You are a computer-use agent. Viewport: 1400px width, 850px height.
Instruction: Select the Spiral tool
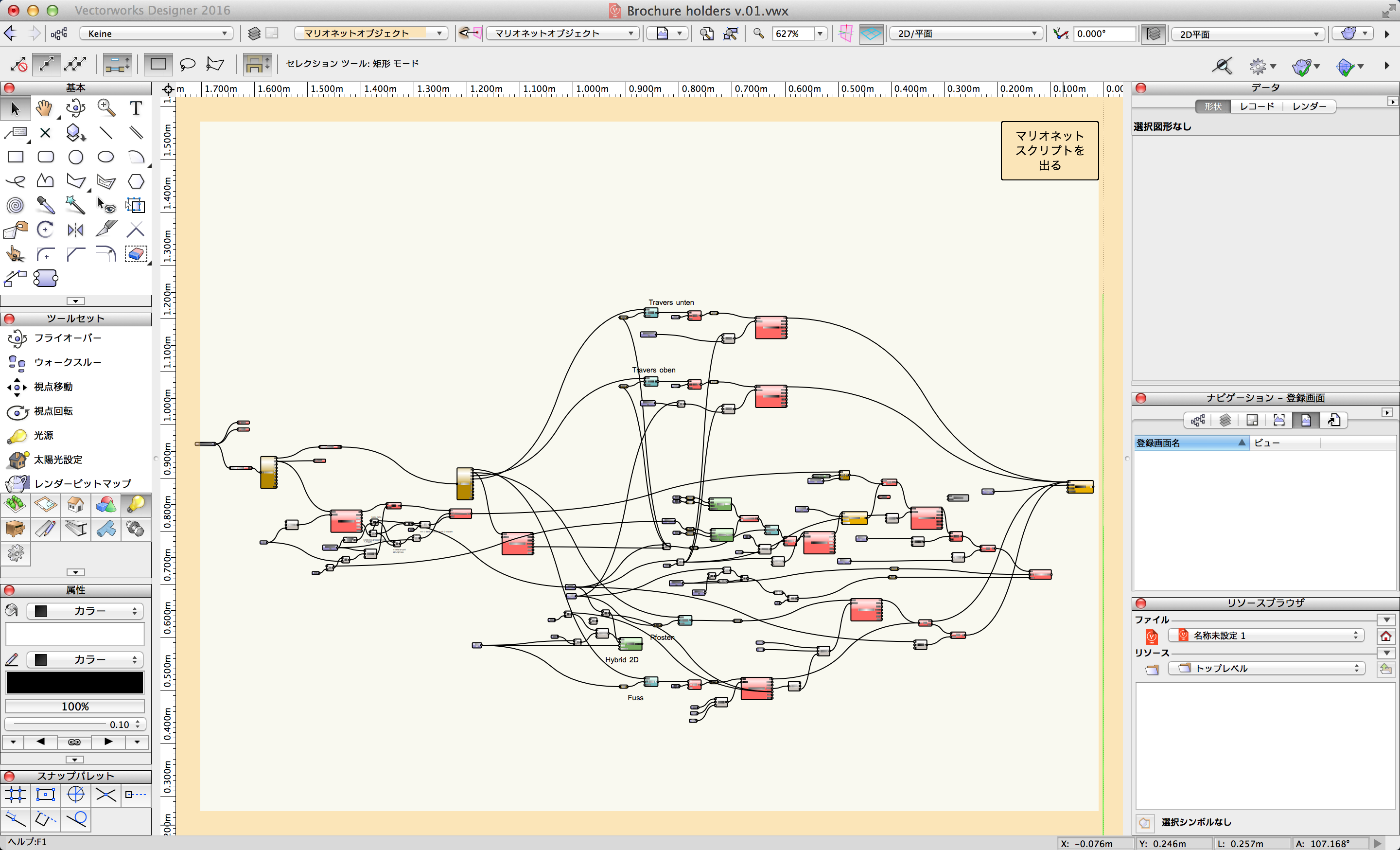coord(16,205)
